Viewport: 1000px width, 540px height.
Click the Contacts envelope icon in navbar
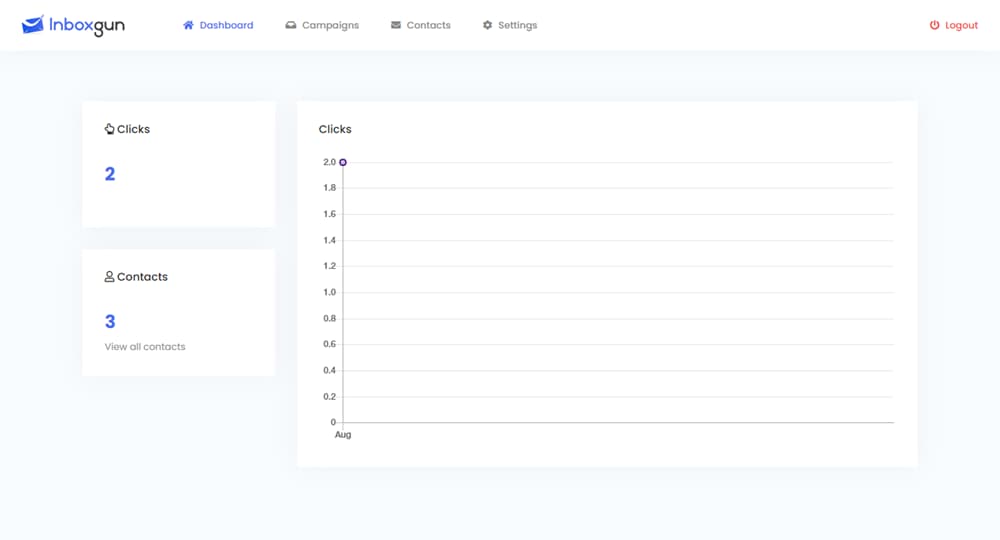[396, 25]
